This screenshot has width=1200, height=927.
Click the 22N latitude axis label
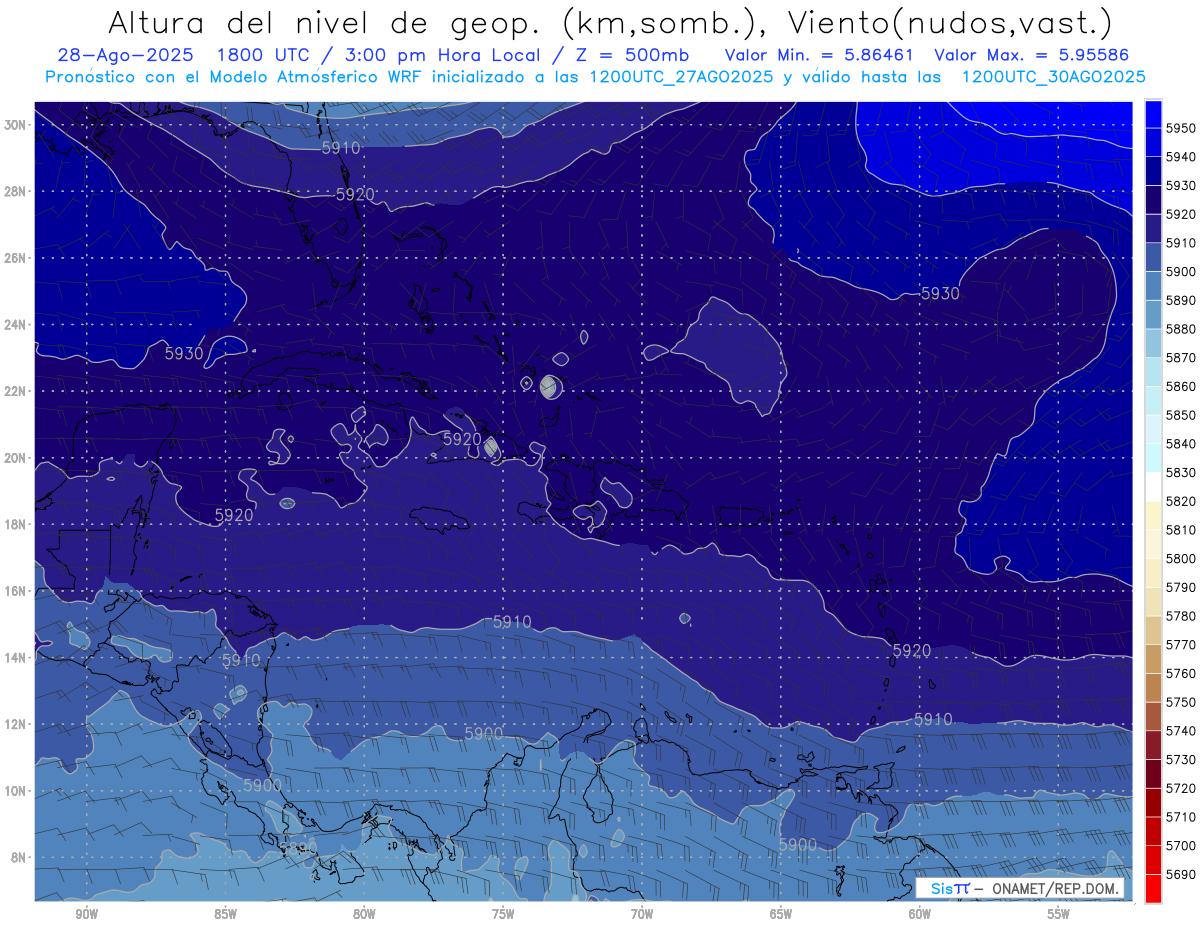pos(15,391)
